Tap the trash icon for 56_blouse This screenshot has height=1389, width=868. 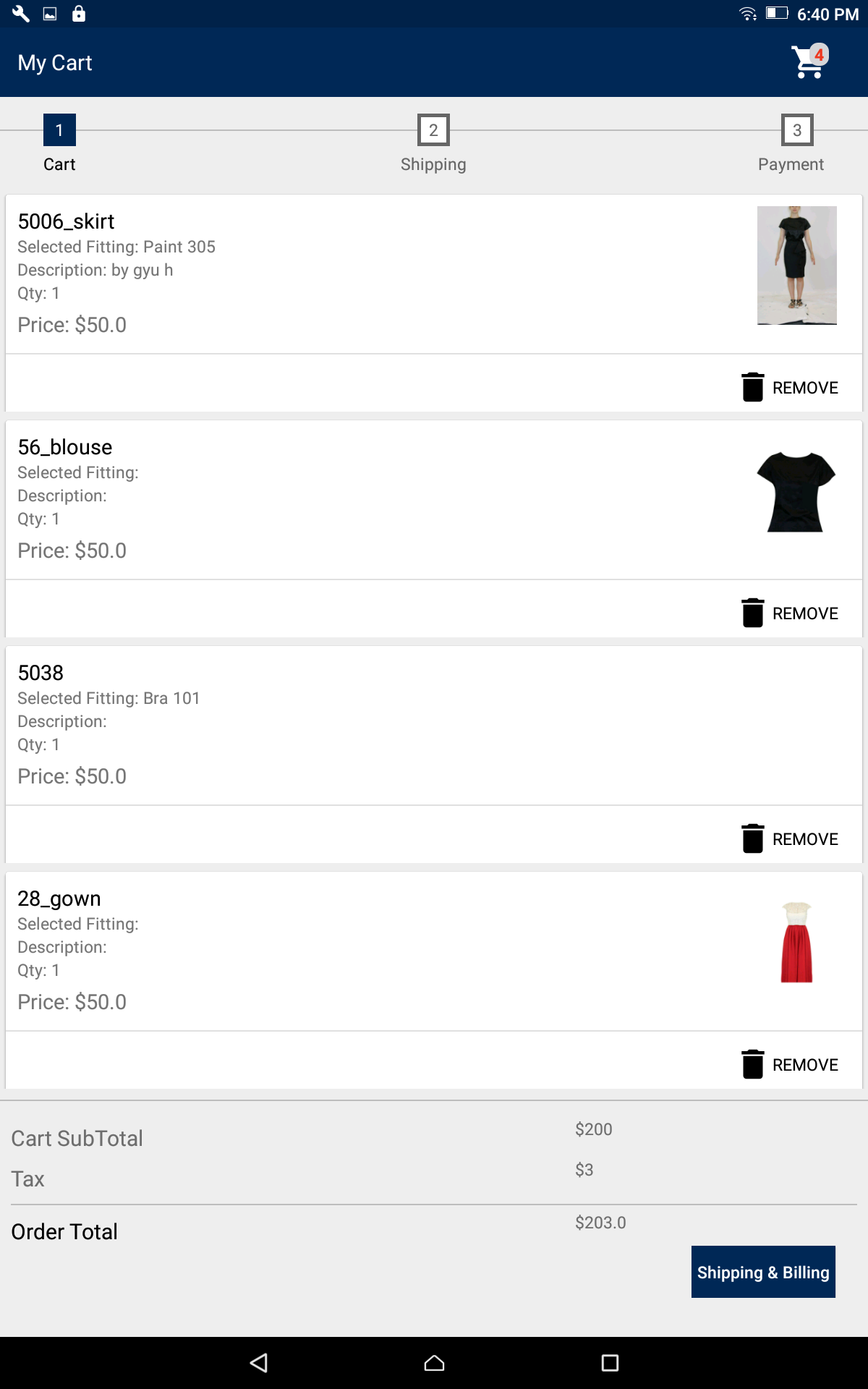point(752,613)
